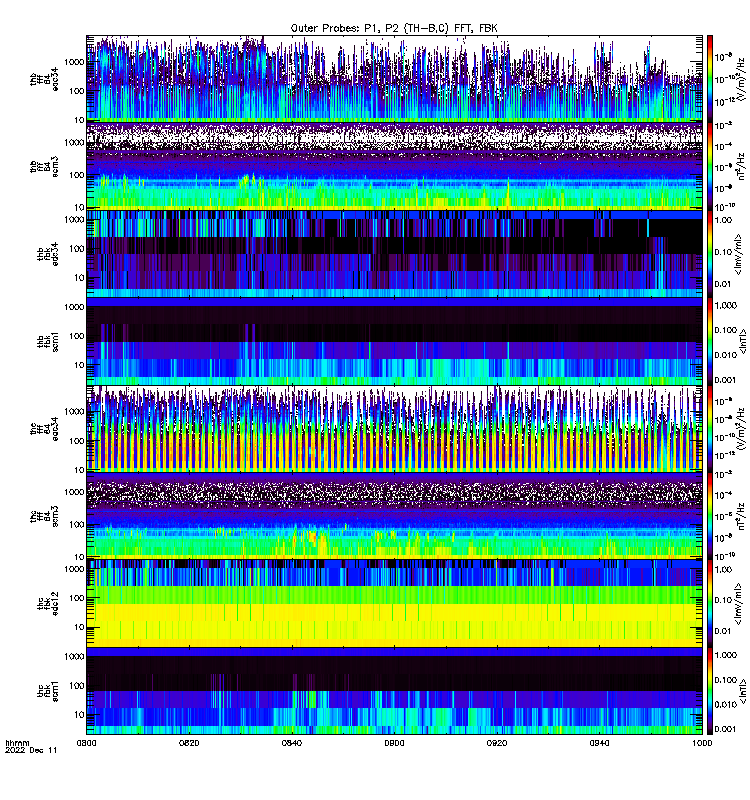Click the thb fff eac34 spectrogram panel
Viewport: 750px width, 800px height.
tap(394, 79)
